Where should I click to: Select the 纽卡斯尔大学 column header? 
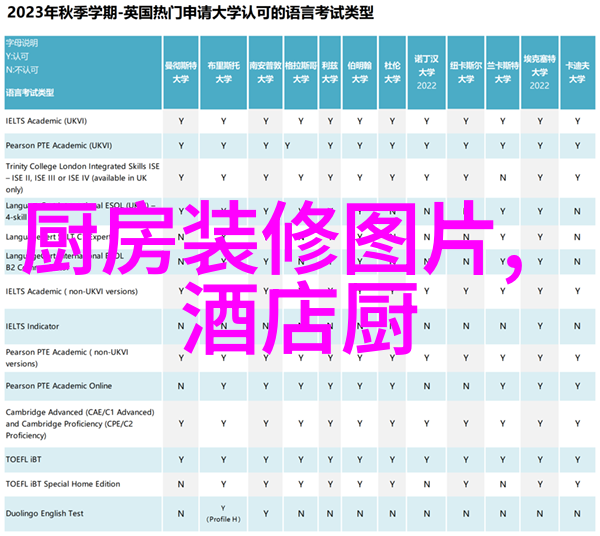tap(466, 72)
